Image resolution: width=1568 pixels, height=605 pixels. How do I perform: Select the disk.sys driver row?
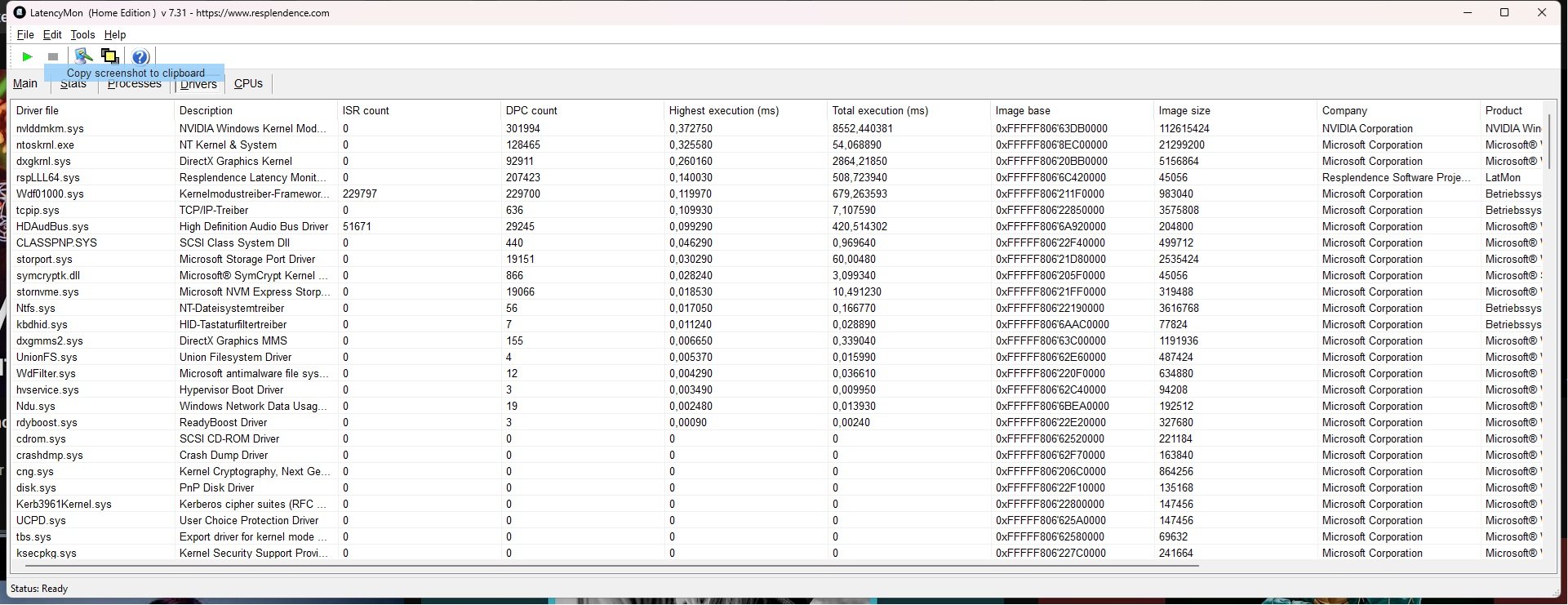[778, 487]
